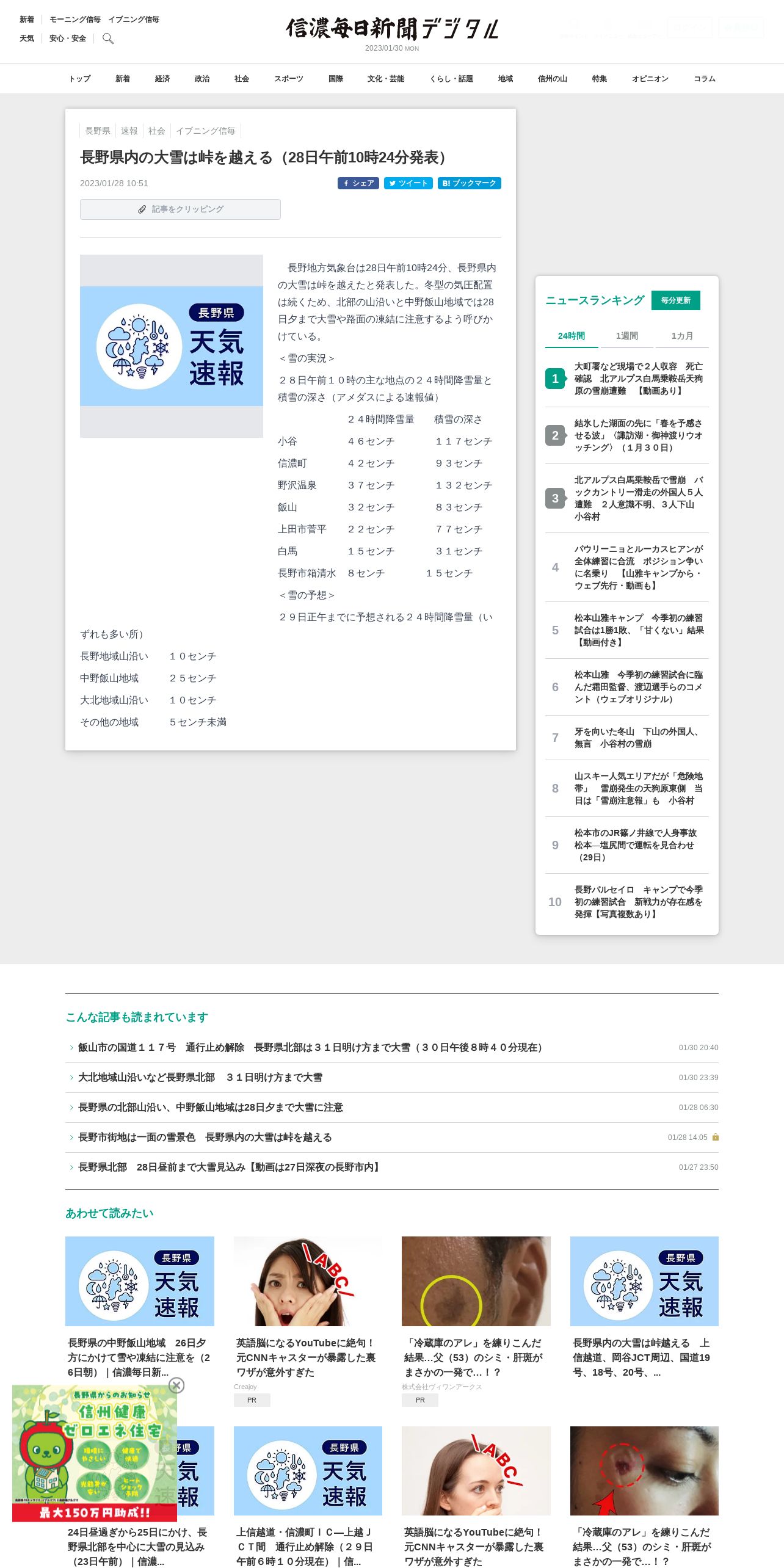784x1568 pixels.
Task: Open the 政治 navigation menu
Action: pyautogui.click(x=202, y=79)
